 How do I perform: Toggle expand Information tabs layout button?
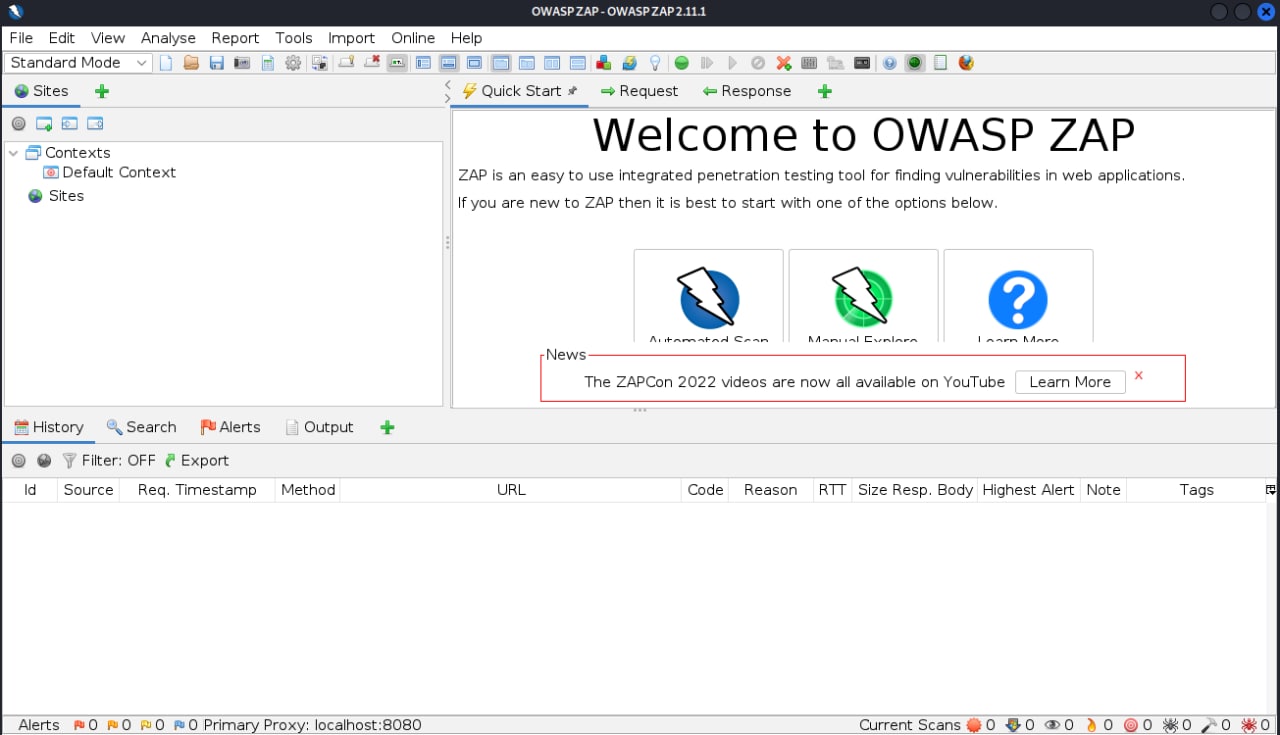click(449, 63)
